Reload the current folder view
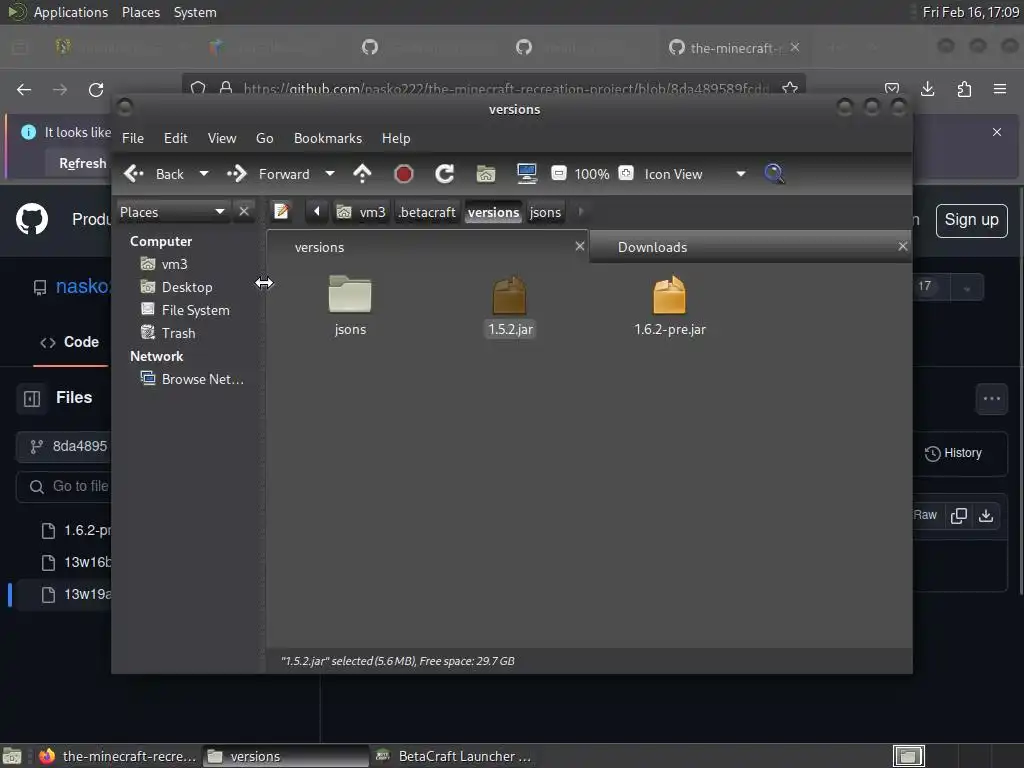This screenshot has height=768, width=1024. (x=445, y=174)
